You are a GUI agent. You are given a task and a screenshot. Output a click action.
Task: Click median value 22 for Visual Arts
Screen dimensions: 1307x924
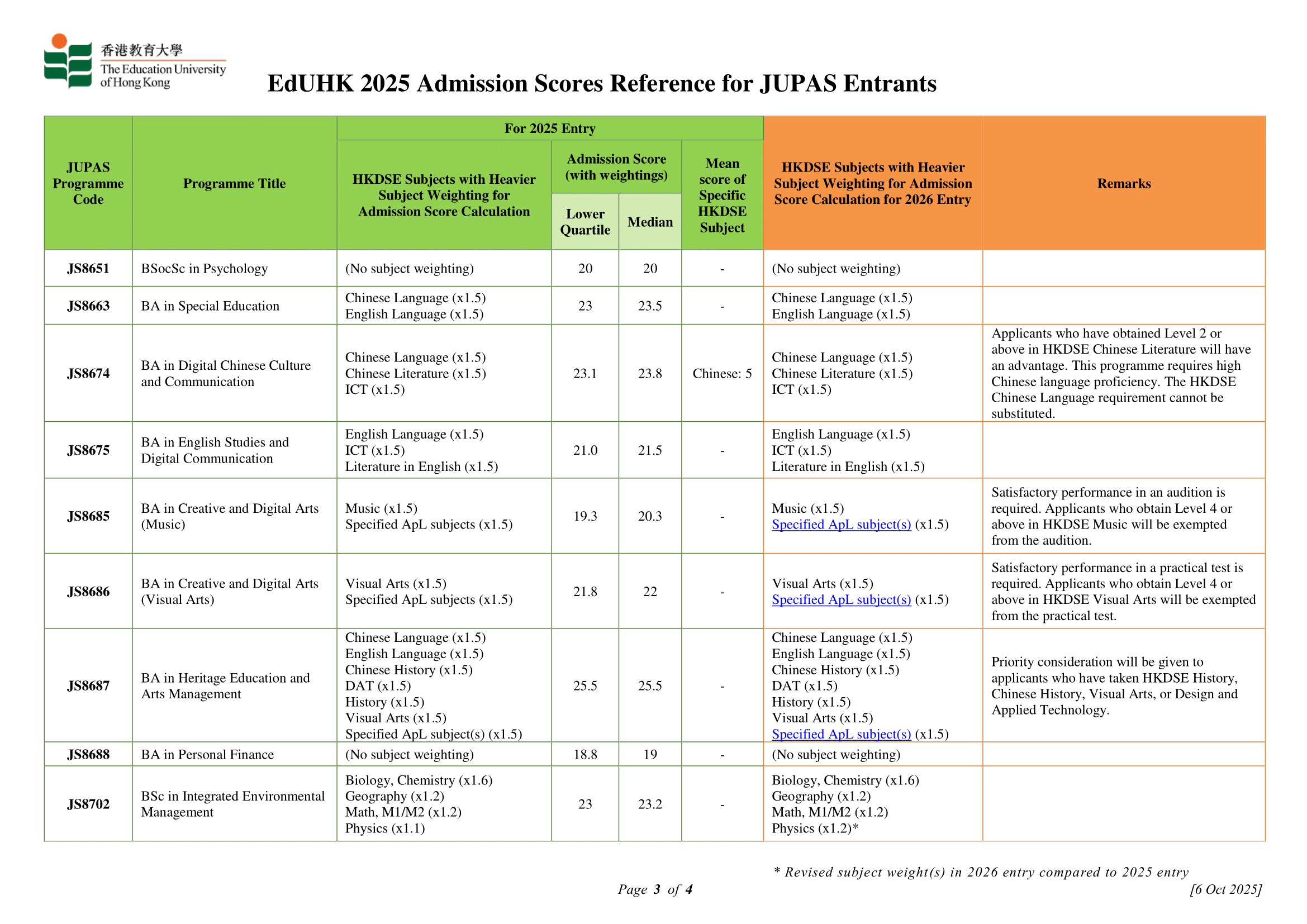pos(650,592)
